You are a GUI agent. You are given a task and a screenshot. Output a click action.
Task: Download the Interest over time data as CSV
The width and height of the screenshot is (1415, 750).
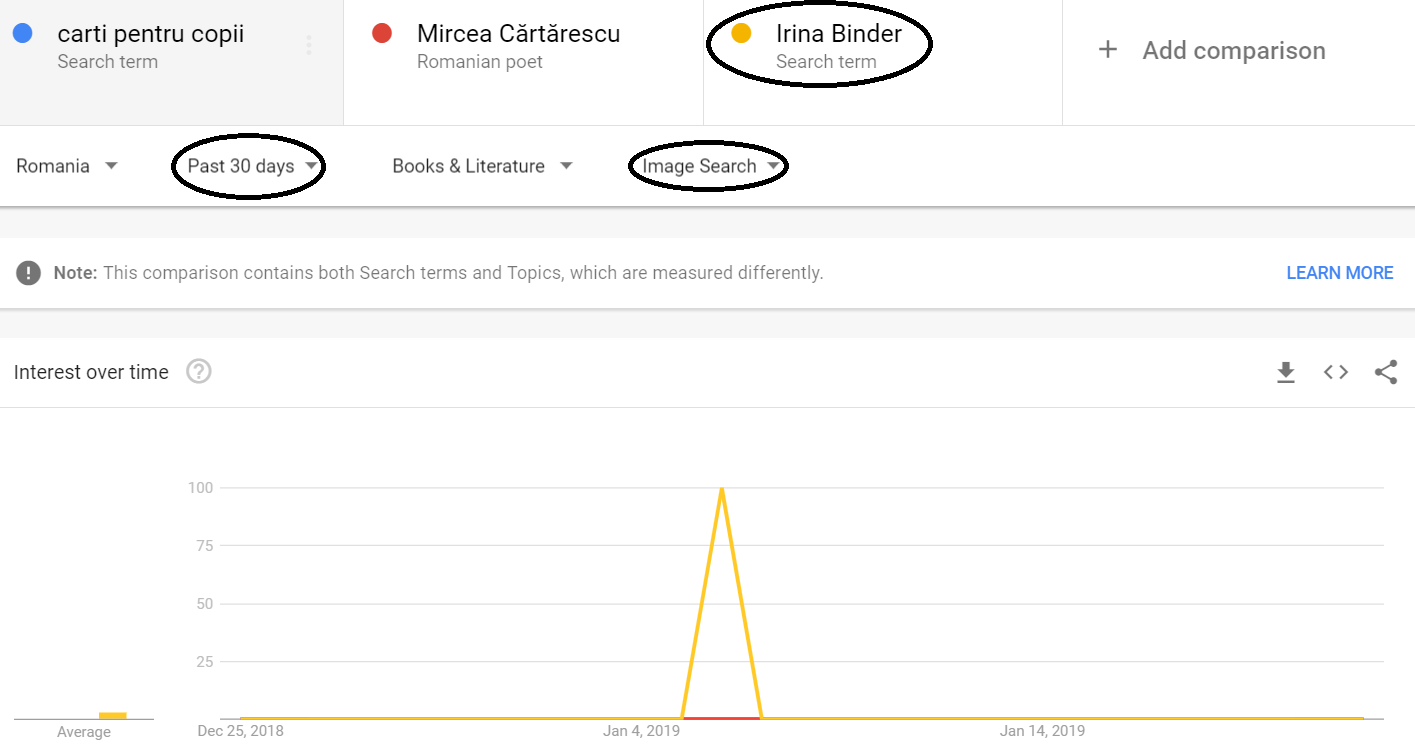coord(1286,371)
